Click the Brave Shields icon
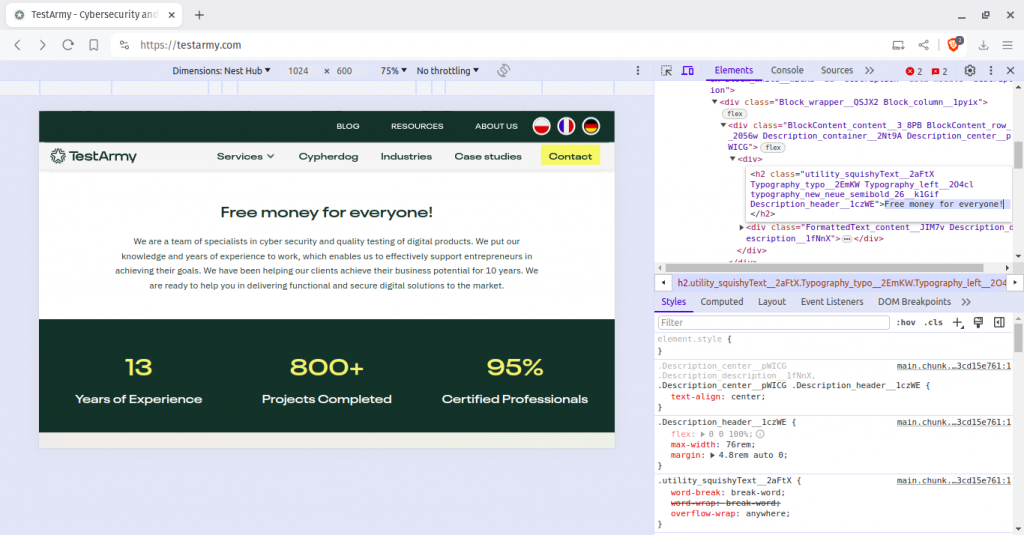This screenshot has height=535, width=1024. pyautogui.click(x=955, y=45)
